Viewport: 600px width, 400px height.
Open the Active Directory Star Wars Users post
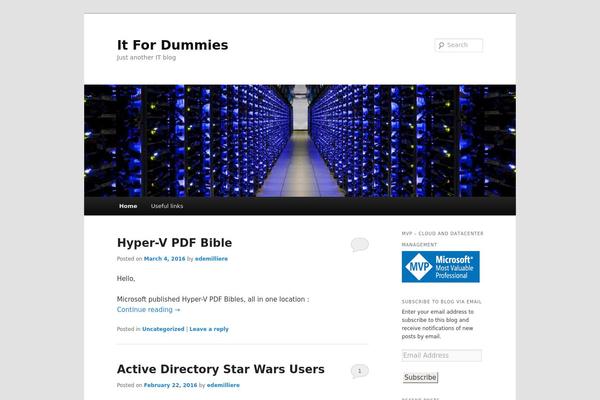[x=221, y=369]
